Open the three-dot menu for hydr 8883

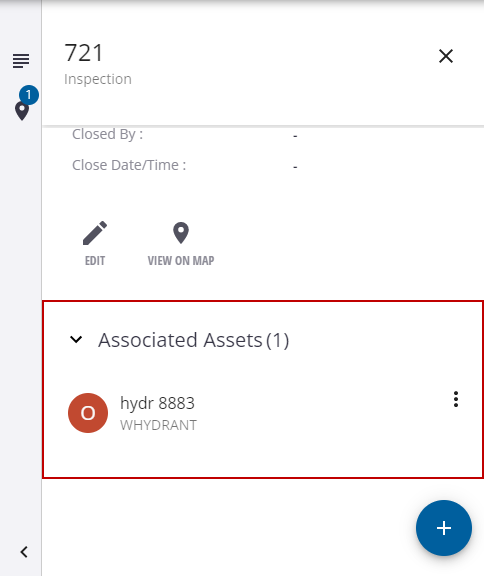[x=456, y=399]
